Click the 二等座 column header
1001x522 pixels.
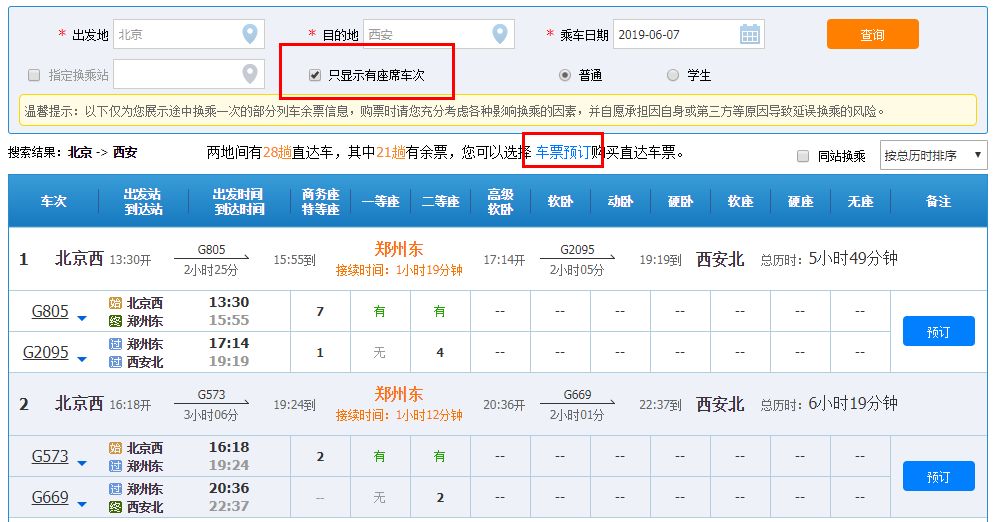[440, 201]
